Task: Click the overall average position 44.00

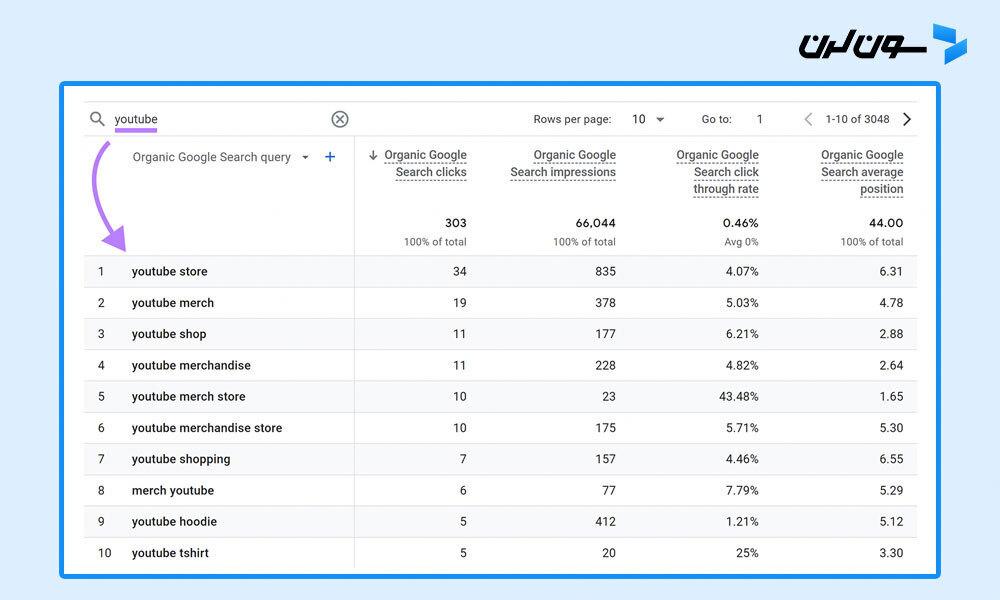Action: pyautogui.click(x=886, y=223)
